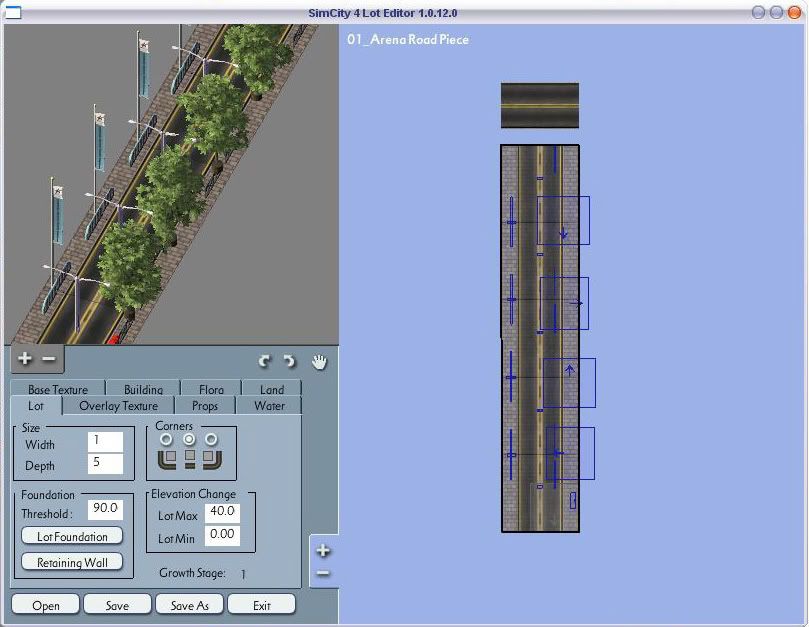Switch to the Props tab
The image size is (809, 627).
click(205, 406)
